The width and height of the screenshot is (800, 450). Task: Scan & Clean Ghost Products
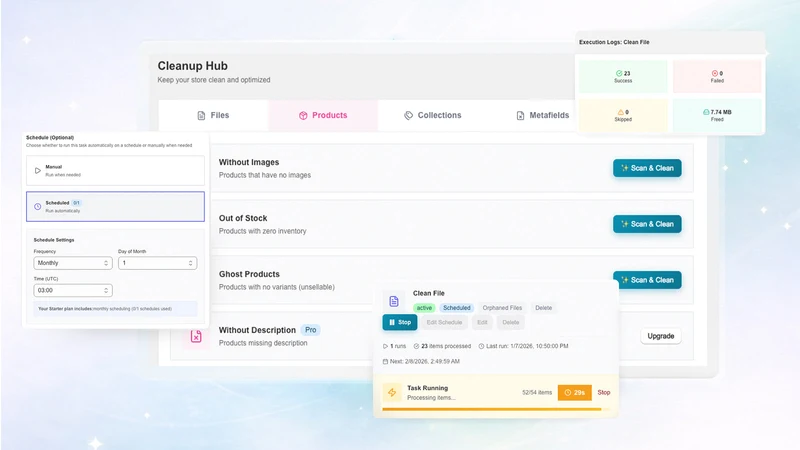tap(647, 280)
